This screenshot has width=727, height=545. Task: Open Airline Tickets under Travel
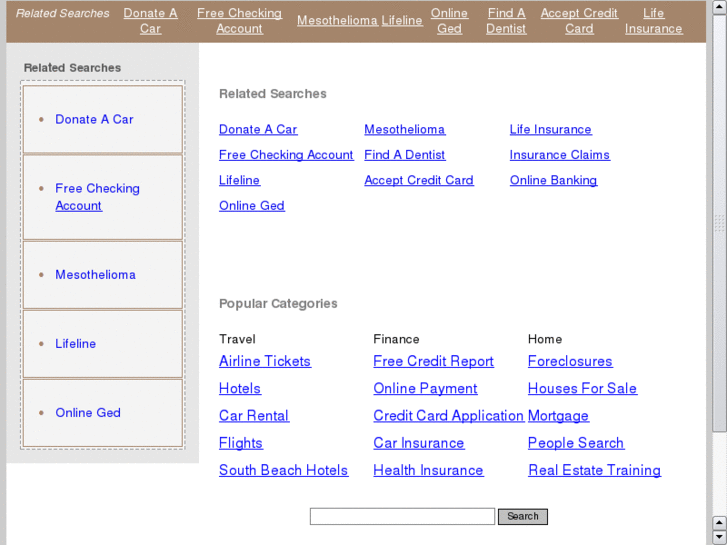pos(265,361)
